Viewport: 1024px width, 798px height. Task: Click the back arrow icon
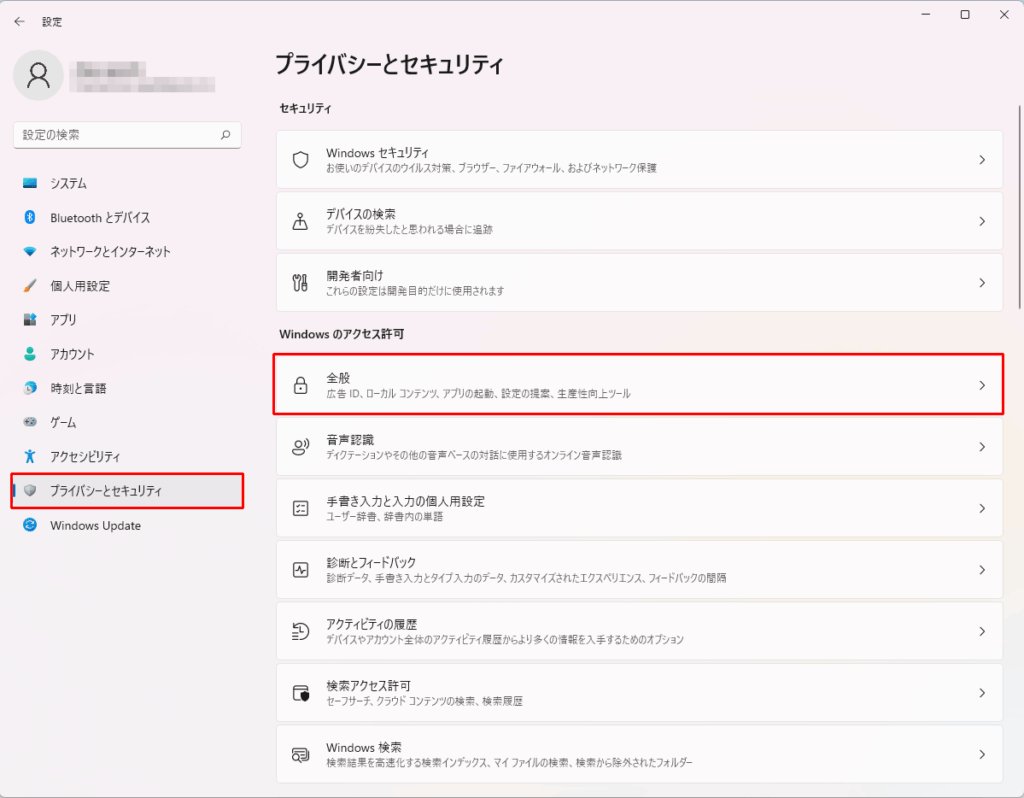coord(20,22)
